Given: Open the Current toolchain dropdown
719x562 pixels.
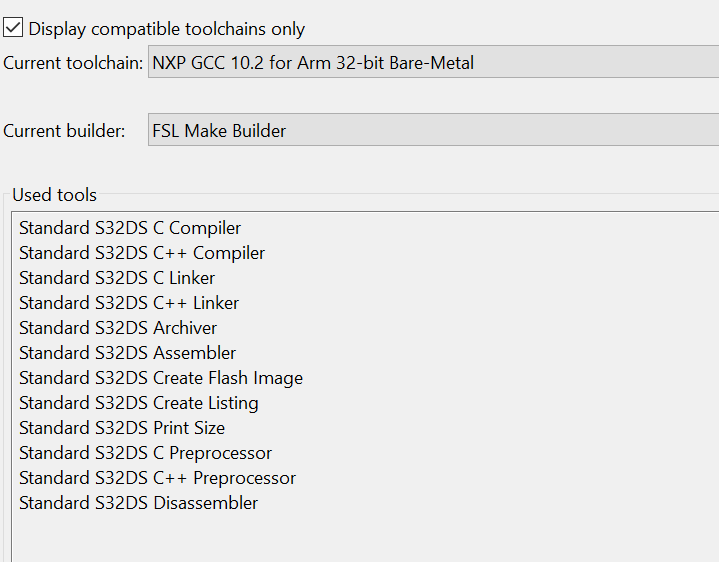Looking at the screenshot, I should click(432, 63).
